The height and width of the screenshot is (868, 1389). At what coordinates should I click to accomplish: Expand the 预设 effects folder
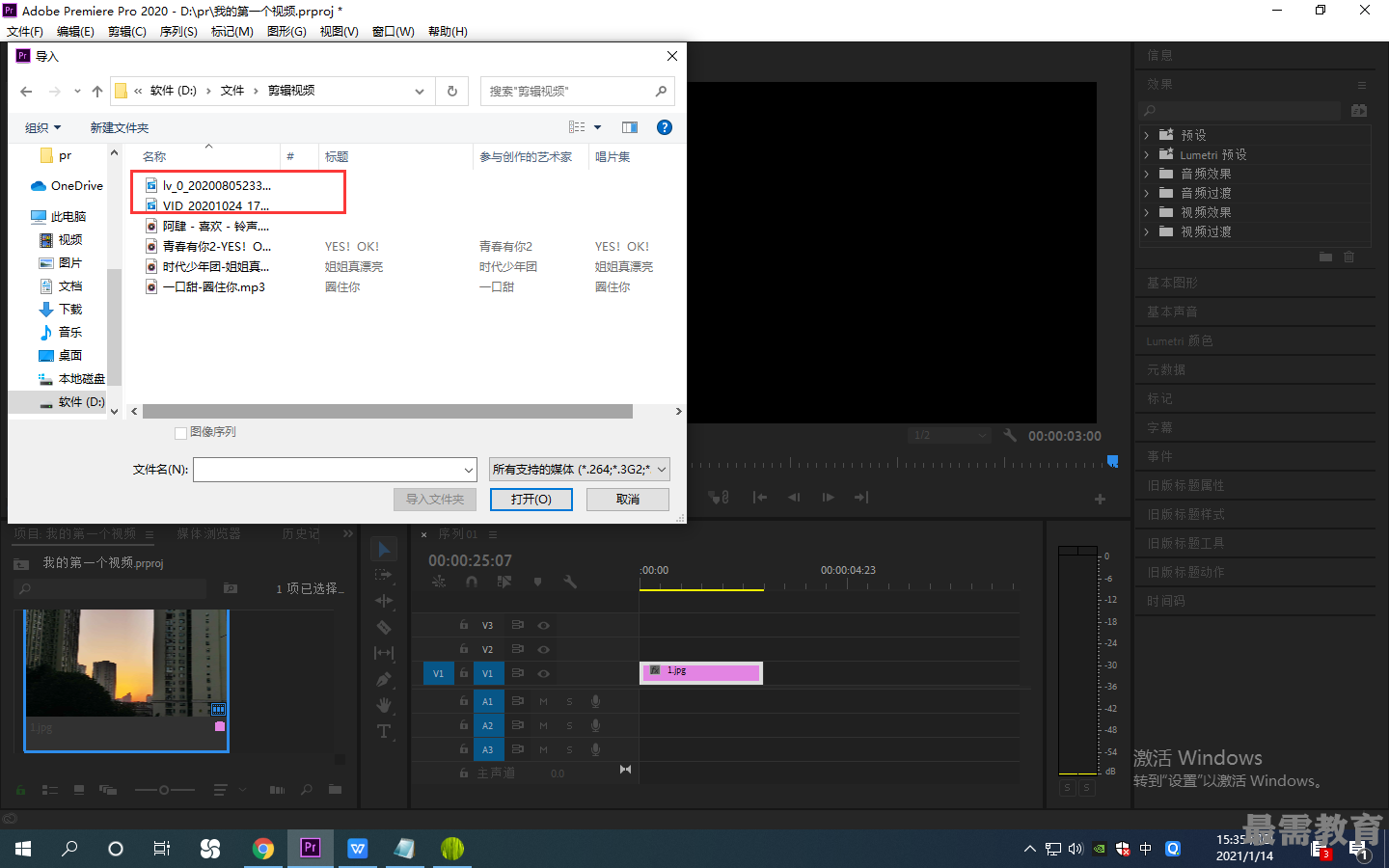point(1147,136)
